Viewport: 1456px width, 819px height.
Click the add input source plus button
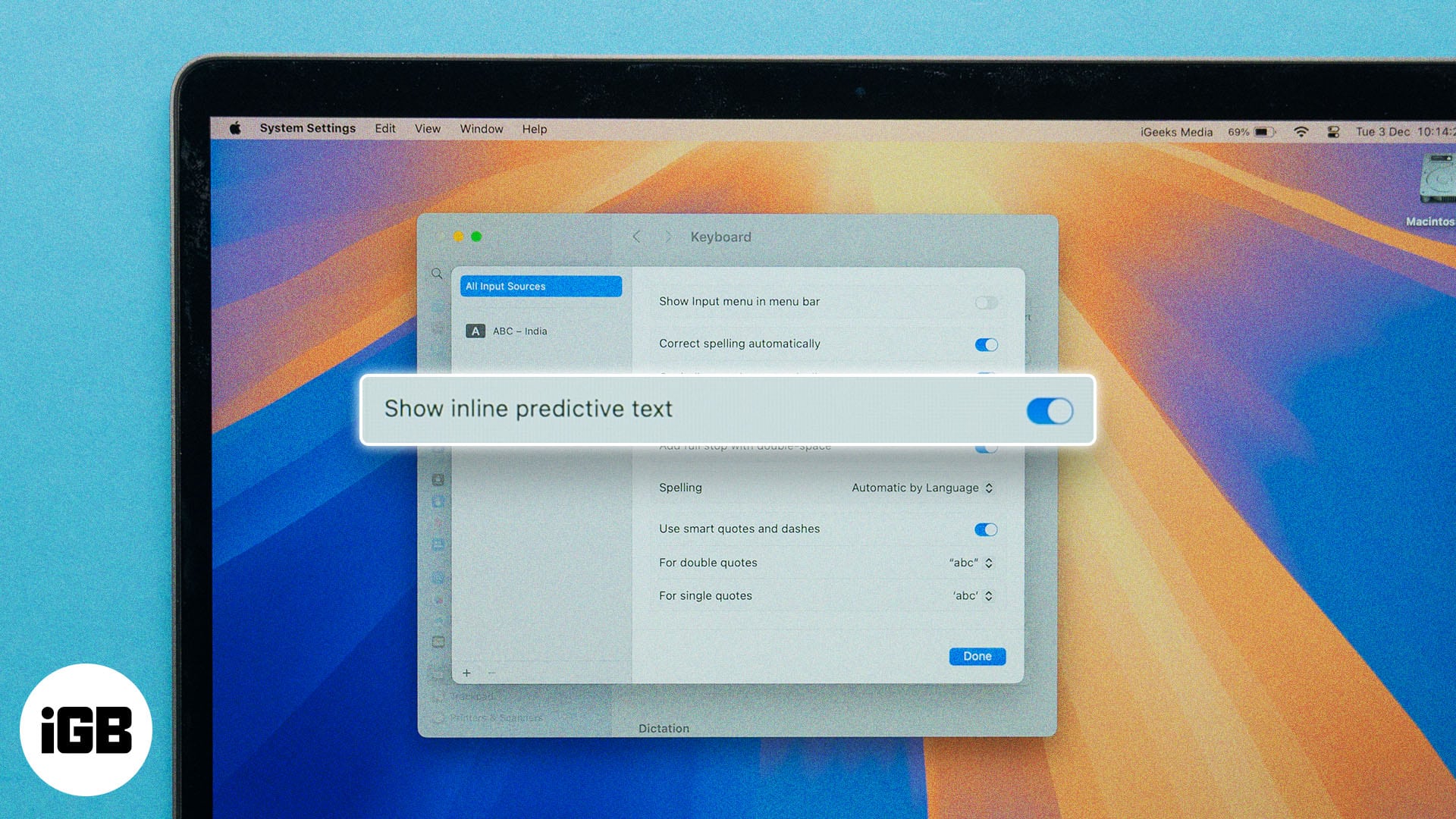[x=467, y=672]
